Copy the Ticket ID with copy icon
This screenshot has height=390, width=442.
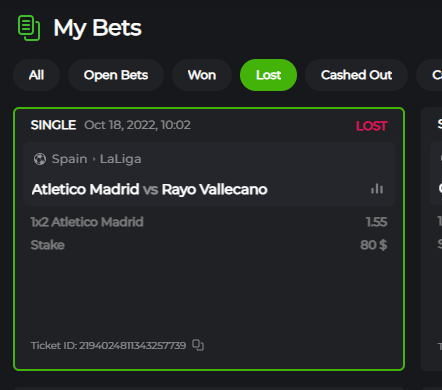point(198,345)
